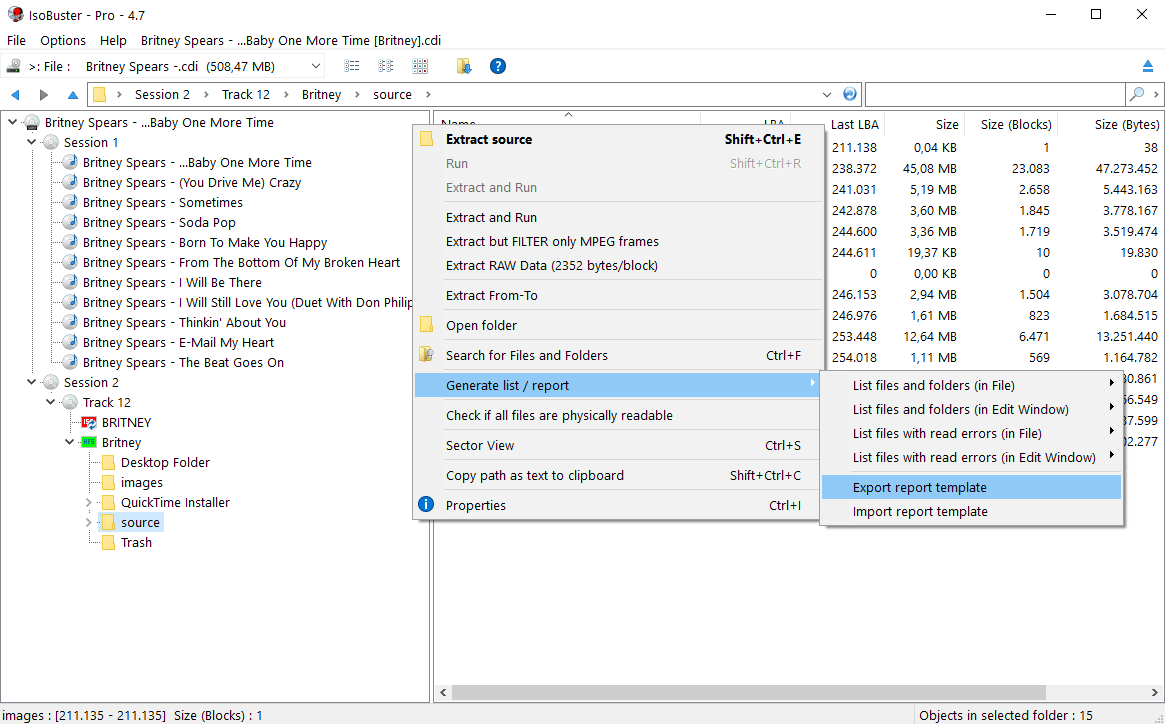Click Sector View menu entry
Screen dimensions: 1165x724
(x=617, y=445)
